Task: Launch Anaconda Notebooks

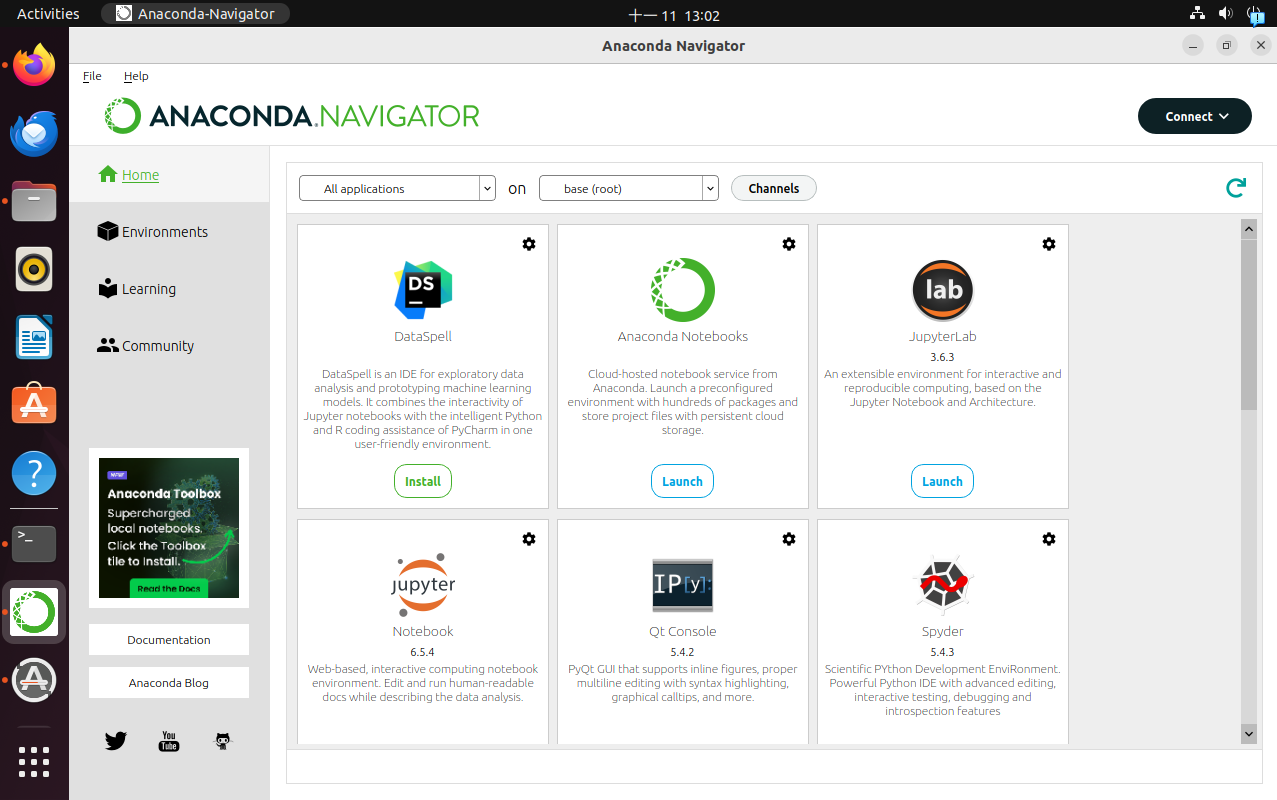Action: pos(683,481)
